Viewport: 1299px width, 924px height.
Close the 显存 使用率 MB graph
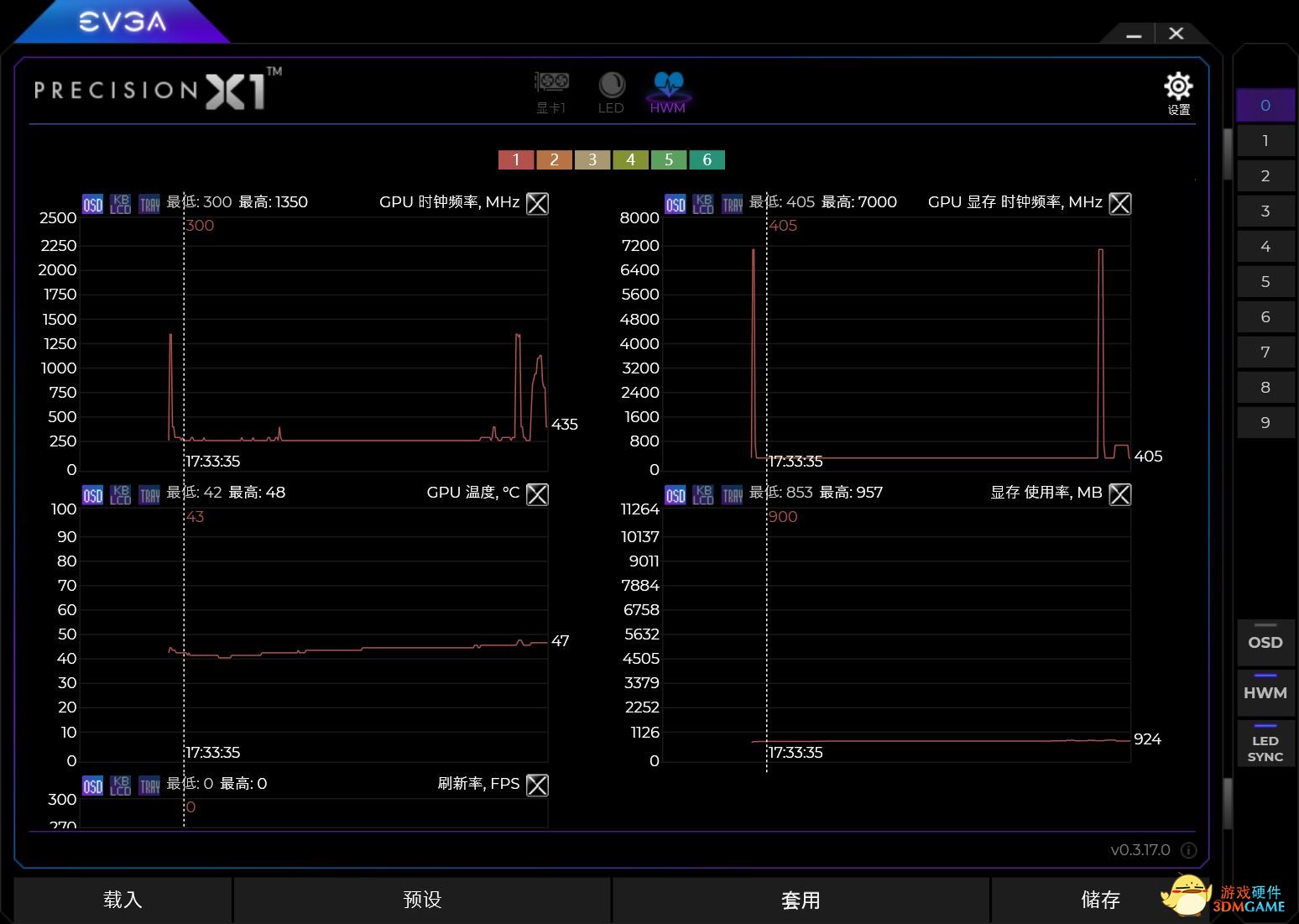coord(1120,494)
